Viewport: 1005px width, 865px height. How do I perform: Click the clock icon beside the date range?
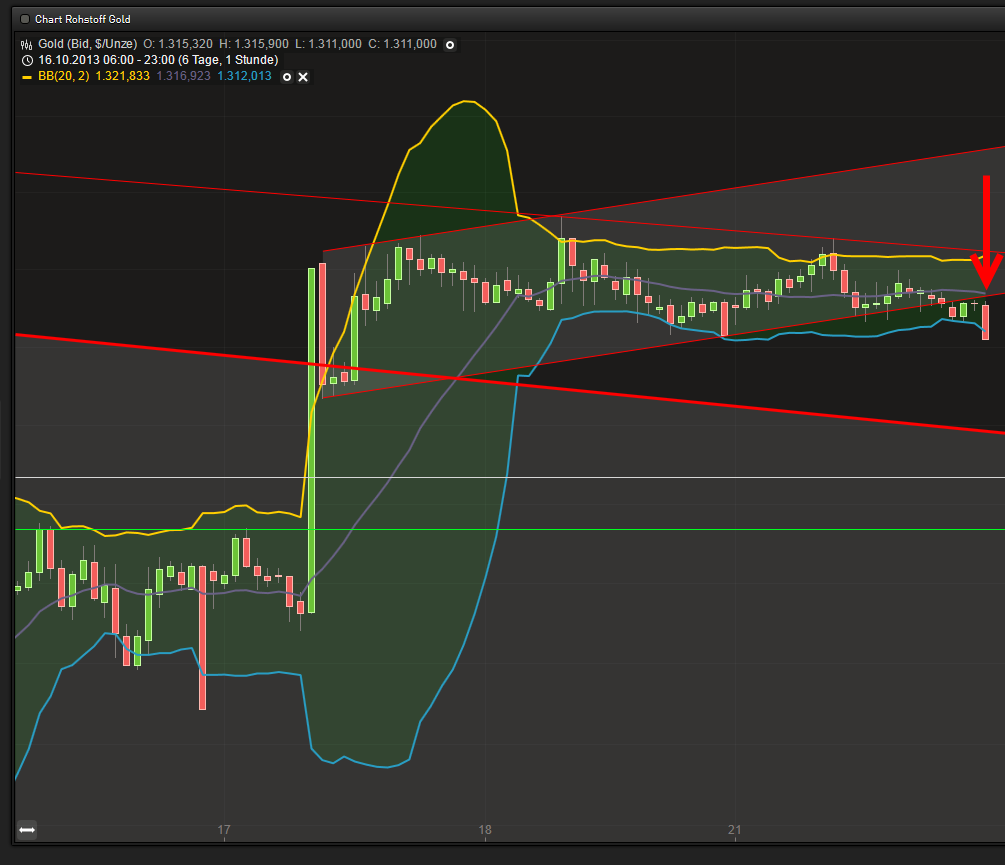point(25,60)
